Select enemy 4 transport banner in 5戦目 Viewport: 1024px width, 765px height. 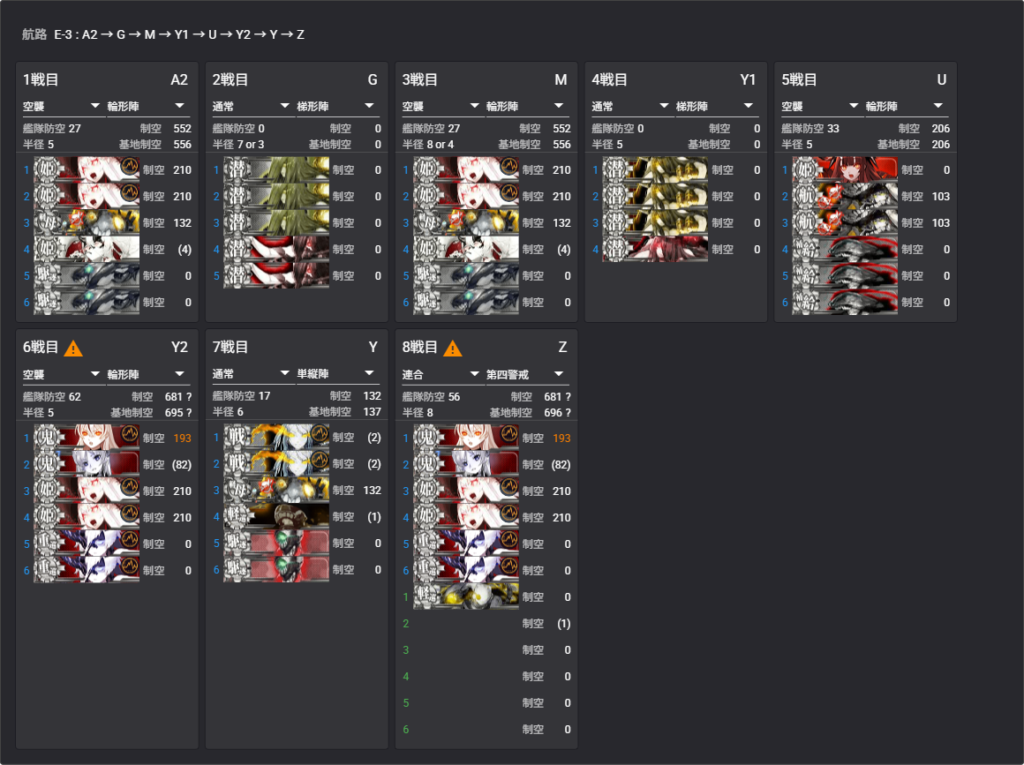846,249
